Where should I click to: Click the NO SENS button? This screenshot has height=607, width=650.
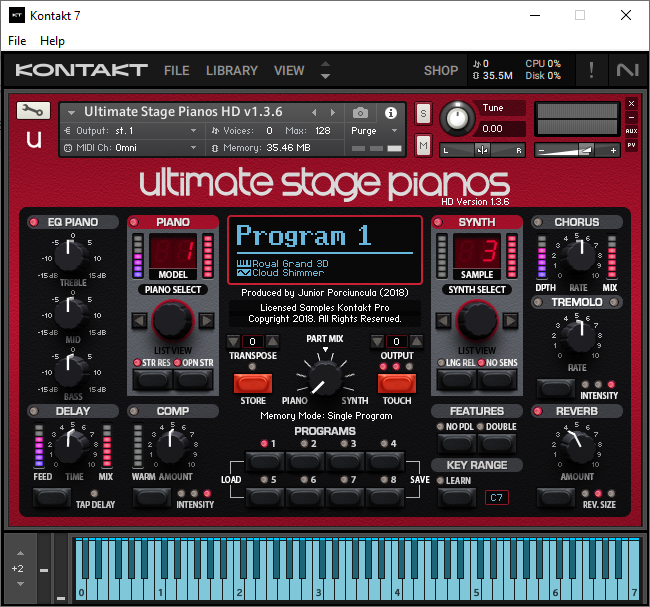click(x=497, y=379)
